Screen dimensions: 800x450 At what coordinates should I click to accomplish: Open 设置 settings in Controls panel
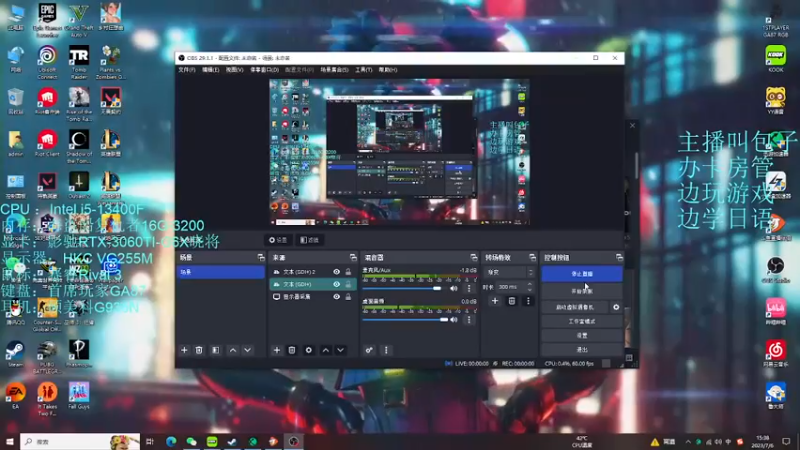tap(582, 335)
